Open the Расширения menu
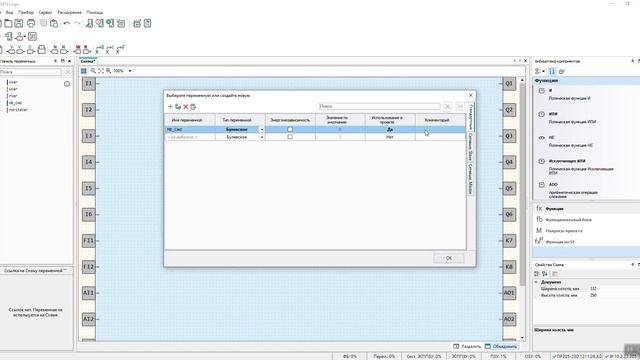Viewport: 640px width, 360px height. [69, 12]
